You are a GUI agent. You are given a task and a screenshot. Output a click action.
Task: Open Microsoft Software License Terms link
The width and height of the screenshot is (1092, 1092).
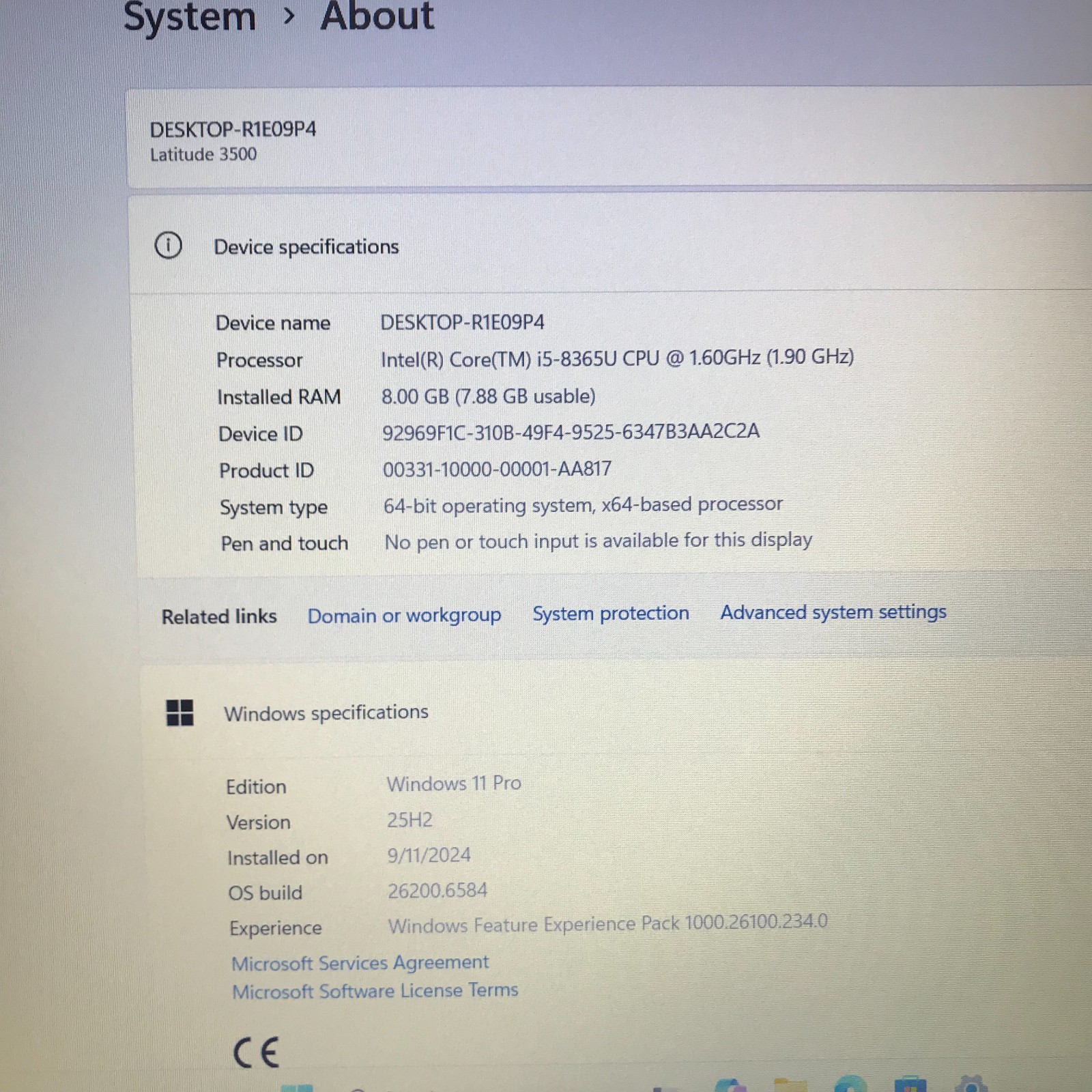pyautogui.click(x=375, y=990)
